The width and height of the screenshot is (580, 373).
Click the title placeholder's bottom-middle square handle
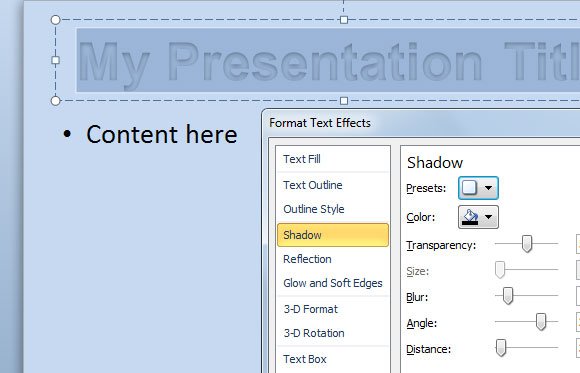(344, 101)
